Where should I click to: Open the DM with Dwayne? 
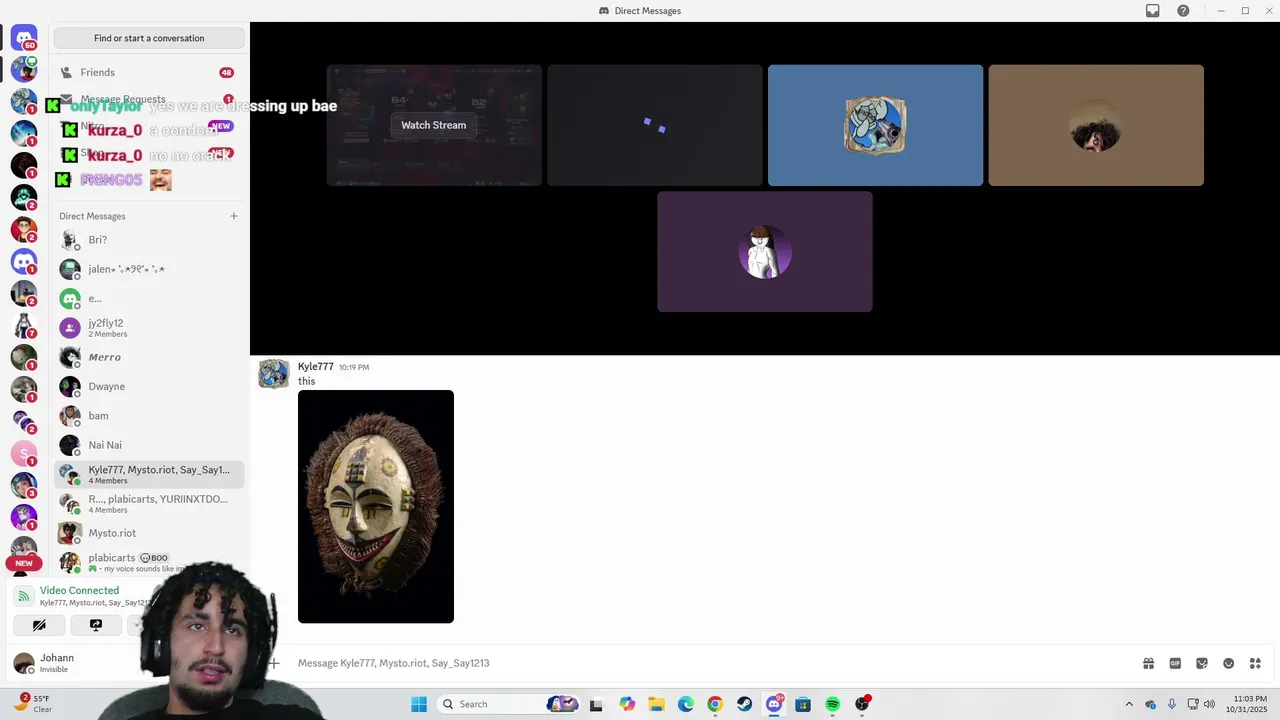coord(149,386)
